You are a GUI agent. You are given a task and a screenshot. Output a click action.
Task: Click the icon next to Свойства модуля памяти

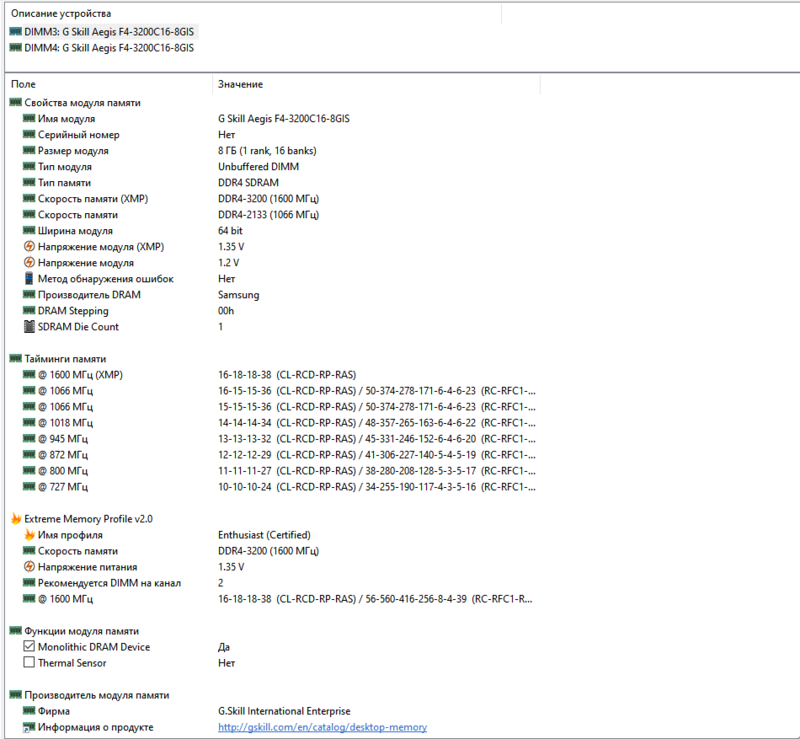[15, 103]
